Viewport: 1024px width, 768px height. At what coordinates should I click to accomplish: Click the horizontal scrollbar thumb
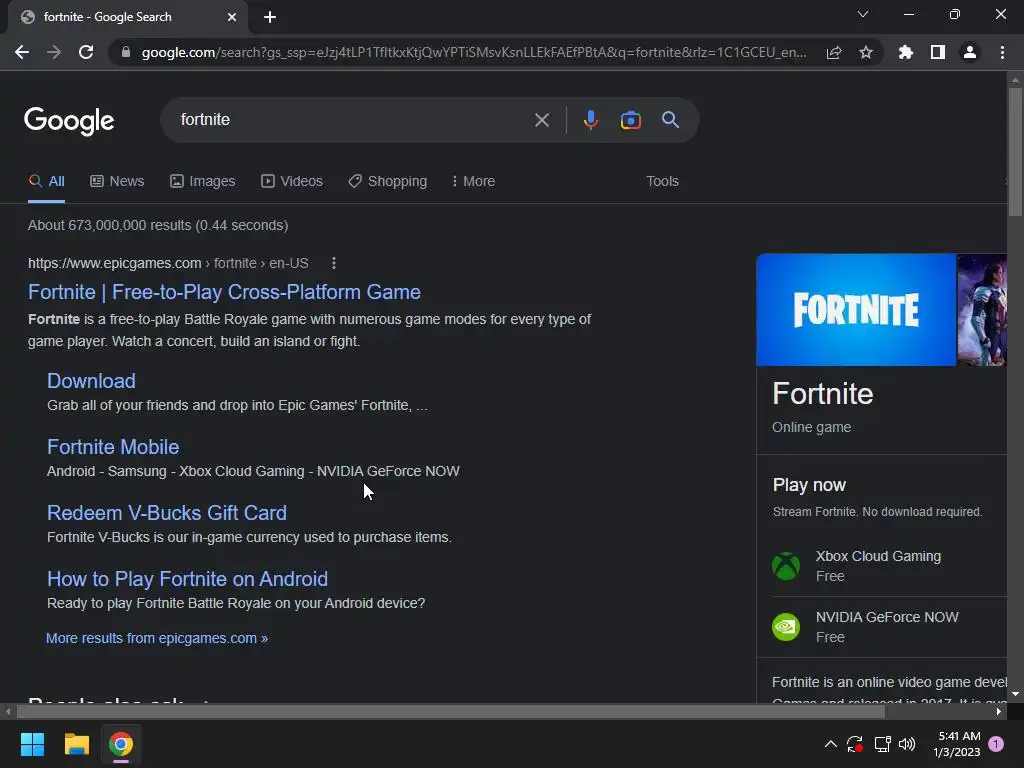tap(451, 712)
